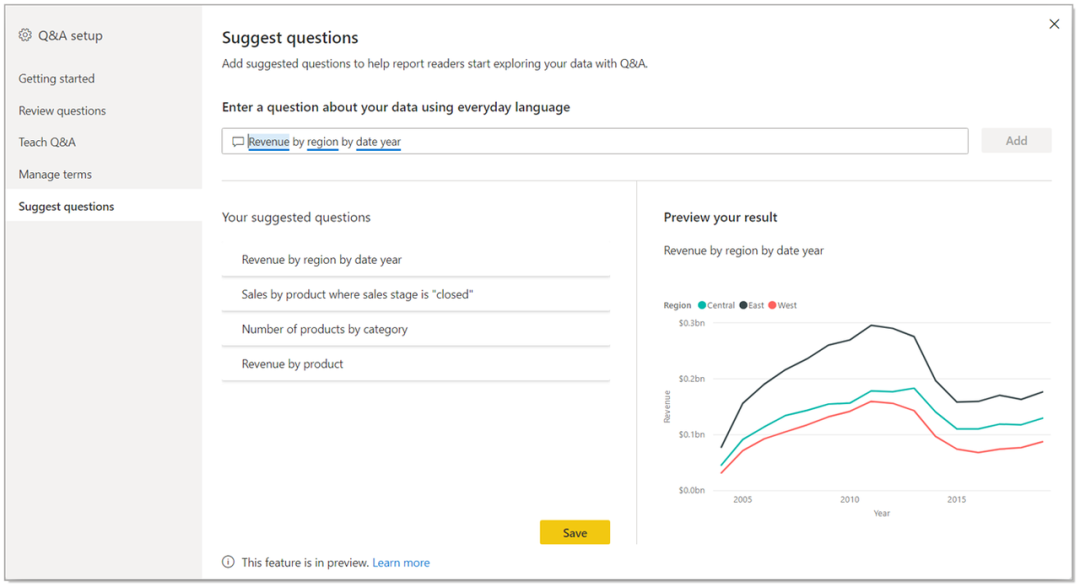1080x587 pixels.
Task: Save the suggested questions
Action: coord(575,533)
